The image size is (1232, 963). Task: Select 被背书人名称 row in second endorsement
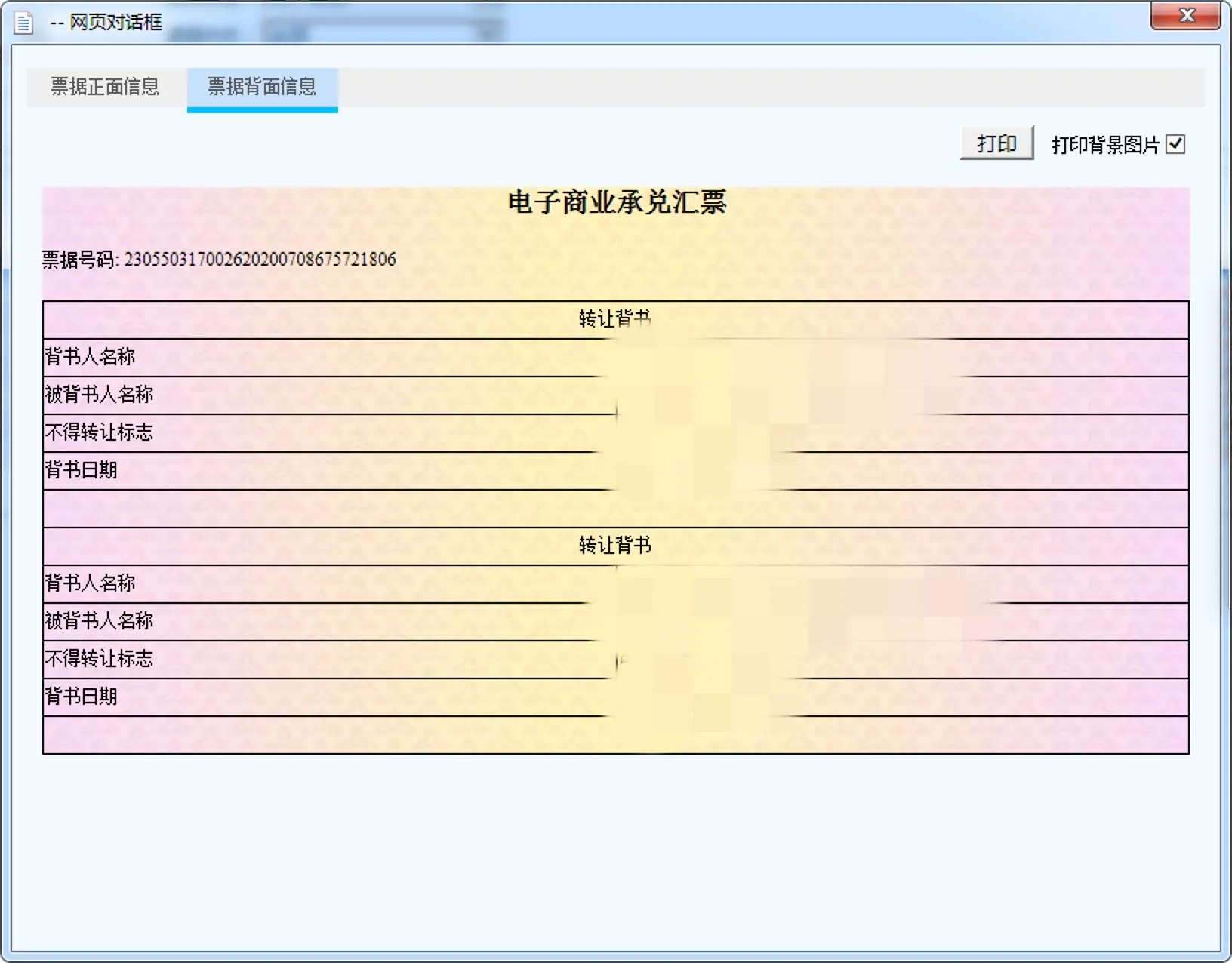pyautogui.click(x=100, y=621)
